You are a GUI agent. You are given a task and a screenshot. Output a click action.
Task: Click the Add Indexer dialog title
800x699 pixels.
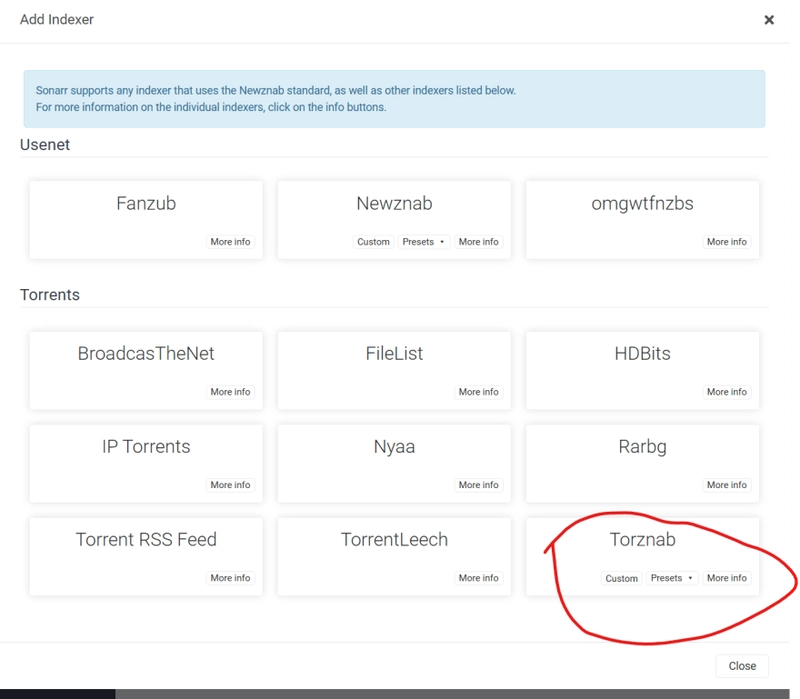click(x=57, y=19)
